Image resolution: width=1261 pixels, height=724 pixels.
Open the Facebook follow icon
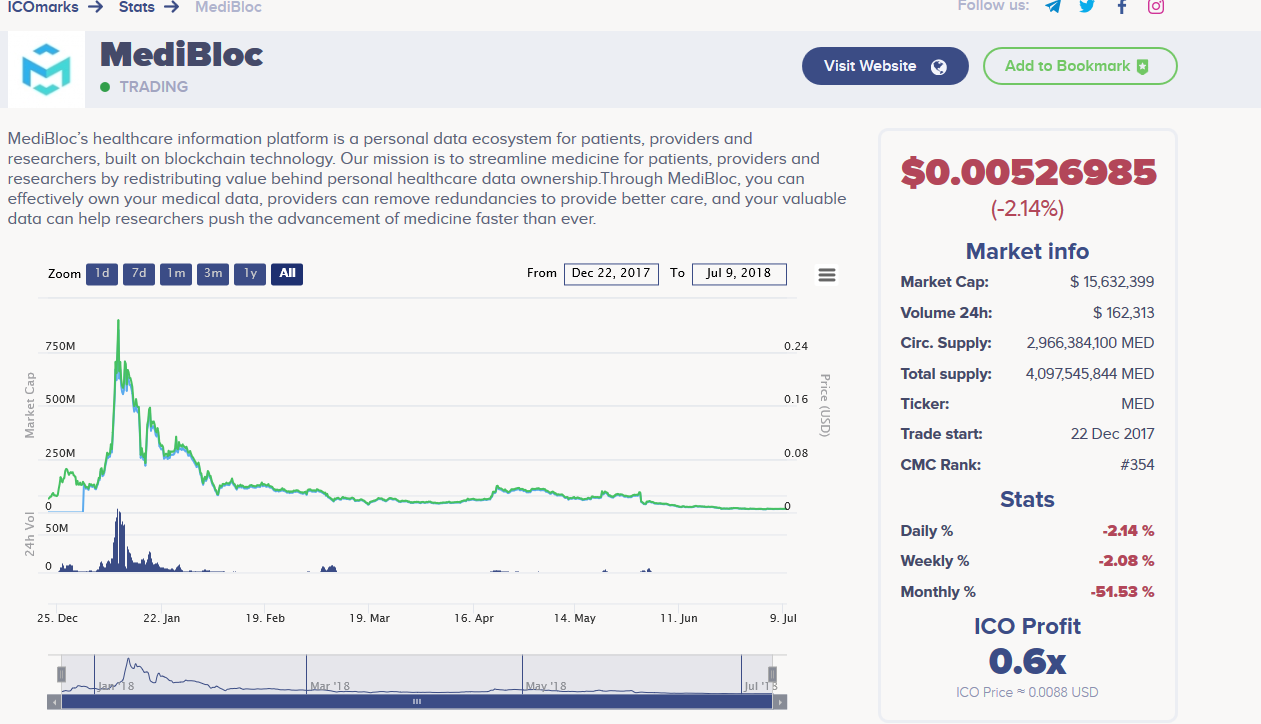(1121, 7)
